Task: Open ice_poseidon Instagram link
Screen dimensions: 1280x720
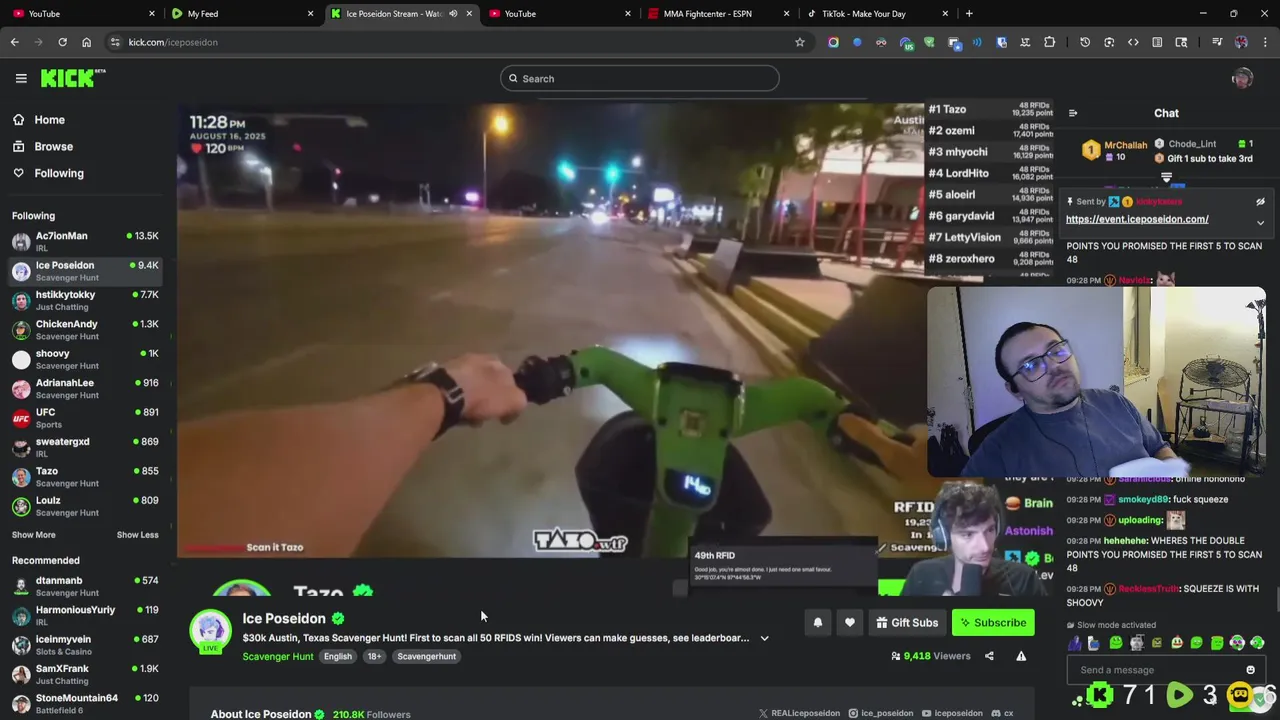Action: click(x=881, y=713)
